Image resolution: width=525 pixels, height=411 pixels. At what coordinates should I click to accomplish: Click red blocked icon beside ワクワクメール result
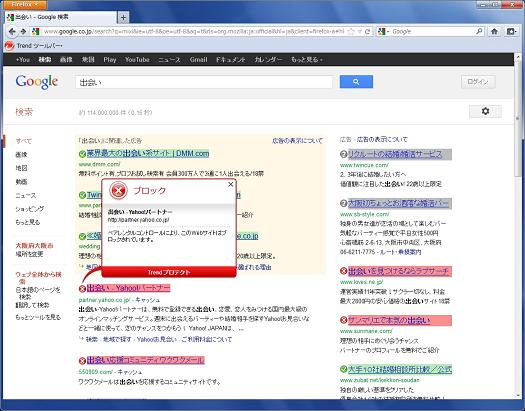82,360
